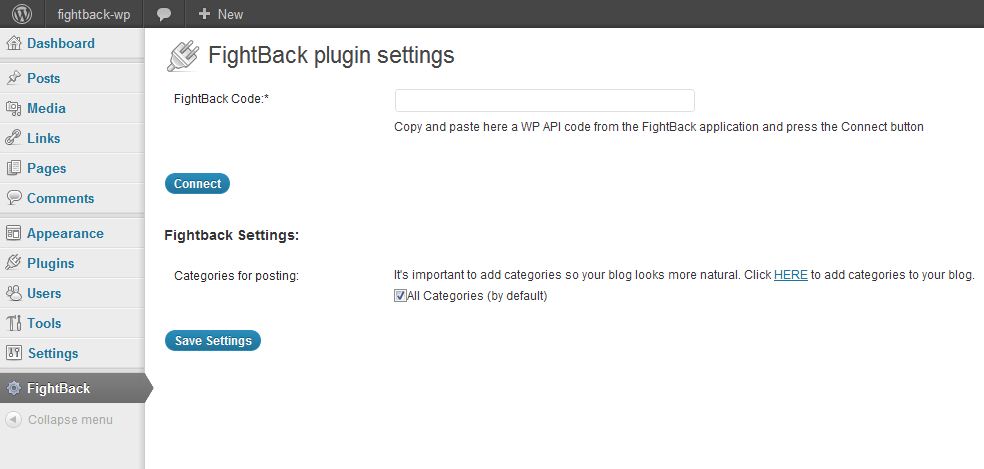Image resolution: width=984 pixels, height=469 pixels.
Task: Open the New content dropdown in the top bar
Action: tap(220, 14)
